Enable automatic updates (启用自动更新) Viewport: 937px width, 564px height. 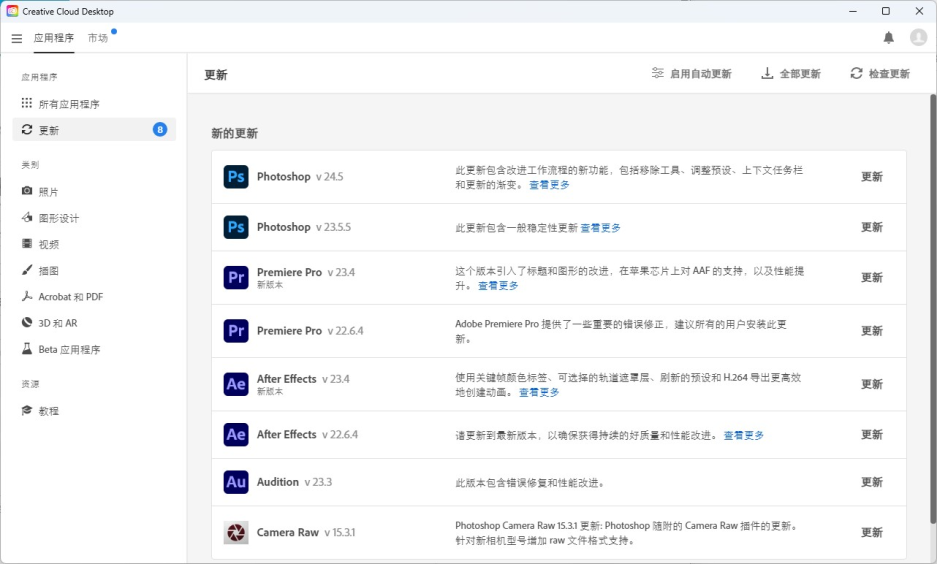click(x=691, y=74)
